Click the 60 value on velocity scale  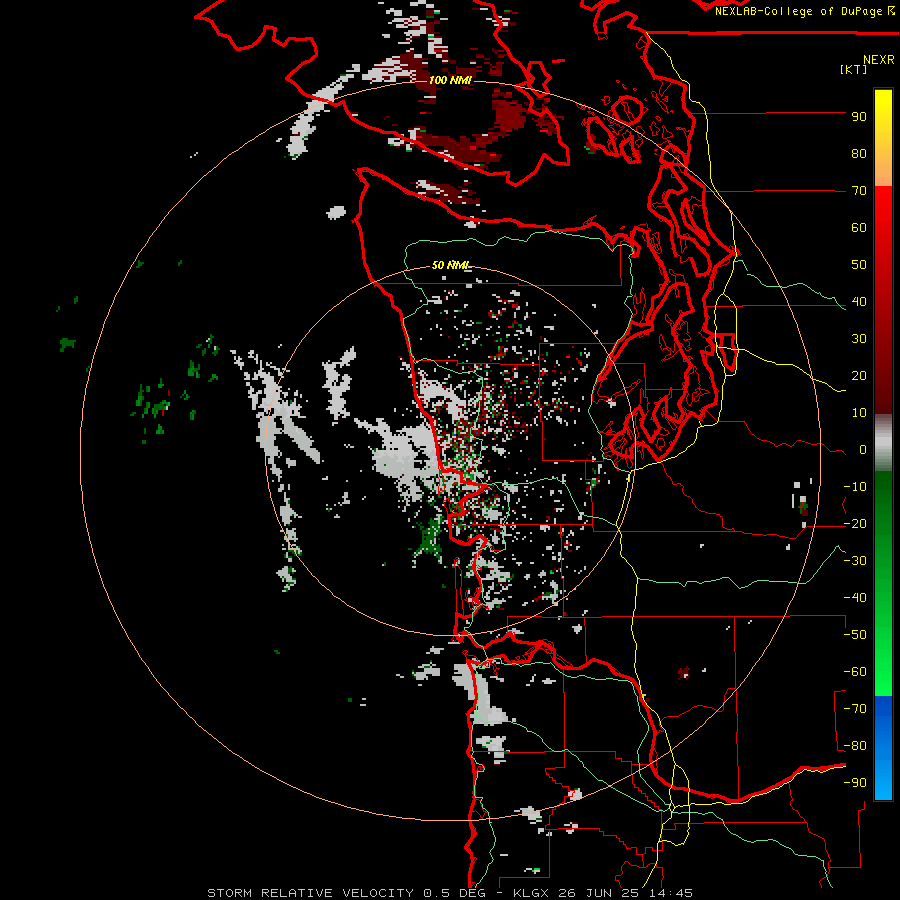coord(859,227)
